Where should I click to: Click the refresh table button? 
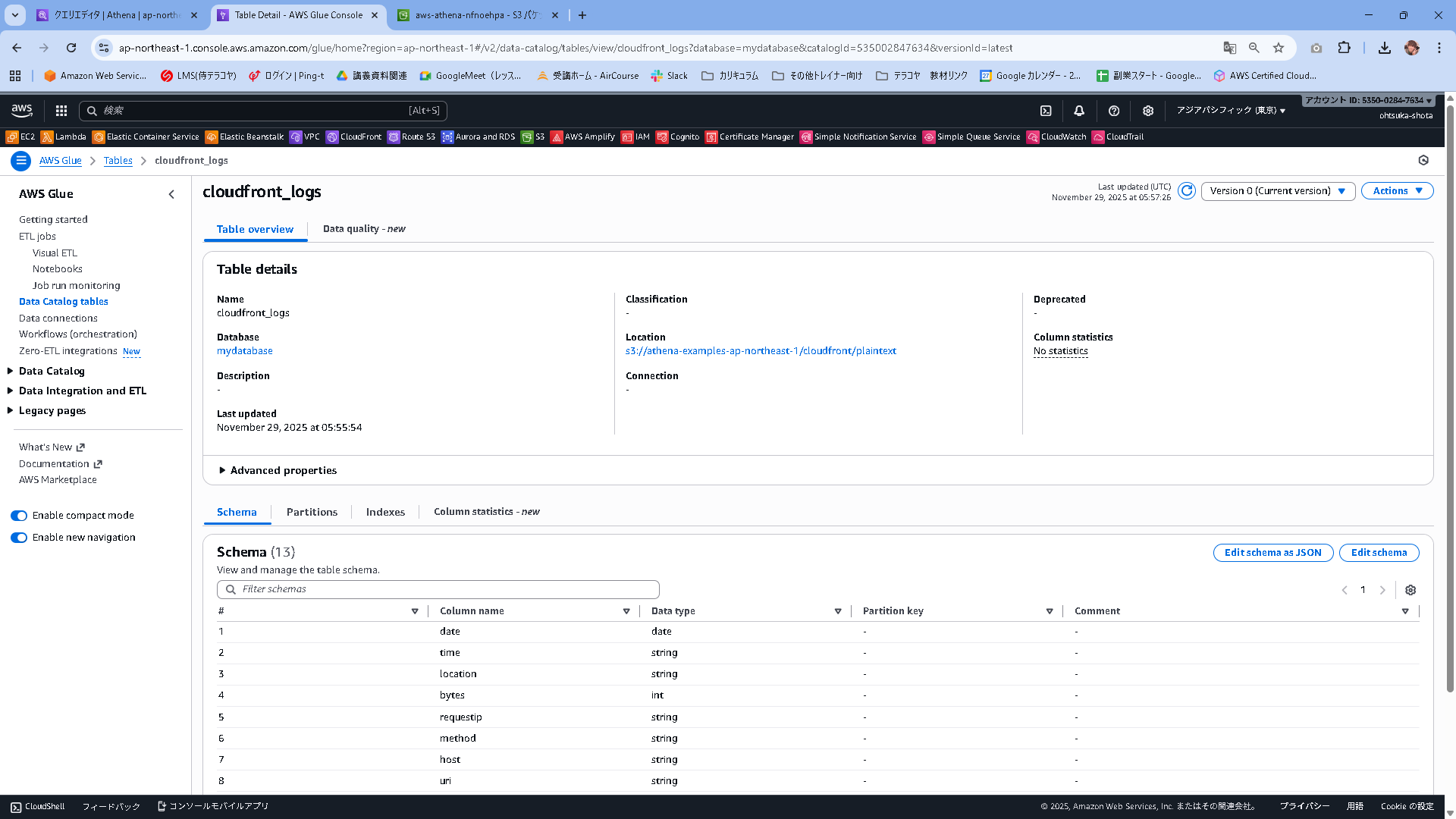coord(1187,191)
